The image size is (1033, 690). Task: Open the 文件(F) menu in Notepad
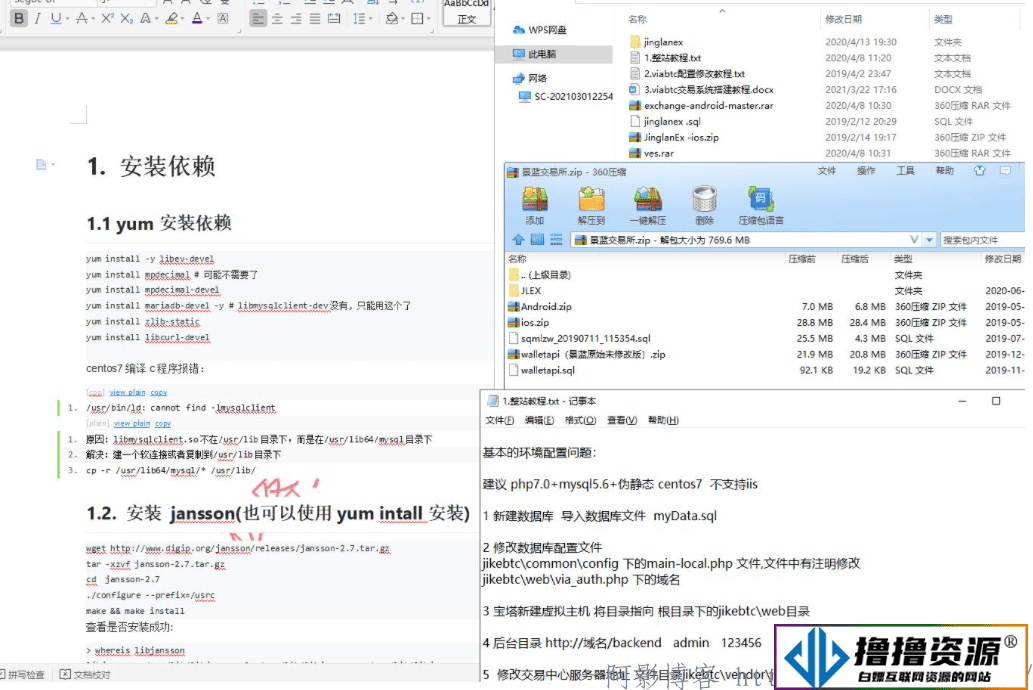coord(499,420)
